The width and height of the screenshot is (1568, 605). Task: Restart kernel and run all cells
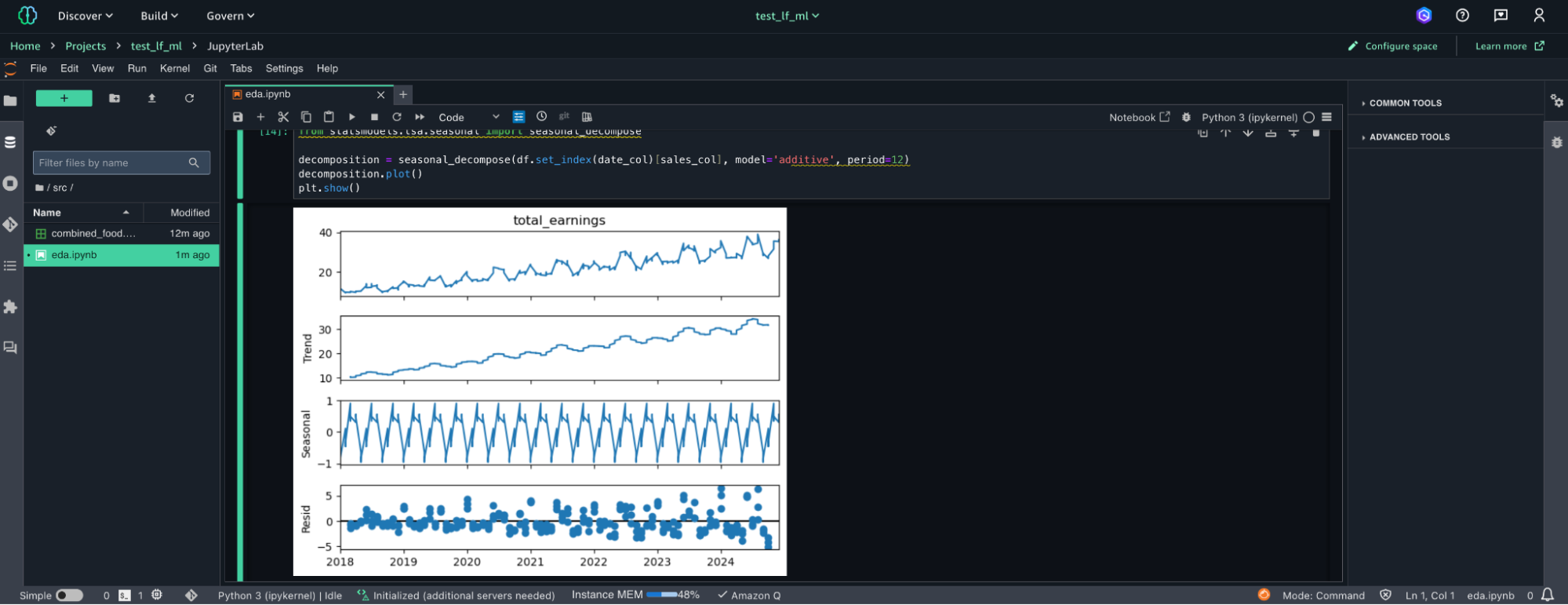coord(420,117)
